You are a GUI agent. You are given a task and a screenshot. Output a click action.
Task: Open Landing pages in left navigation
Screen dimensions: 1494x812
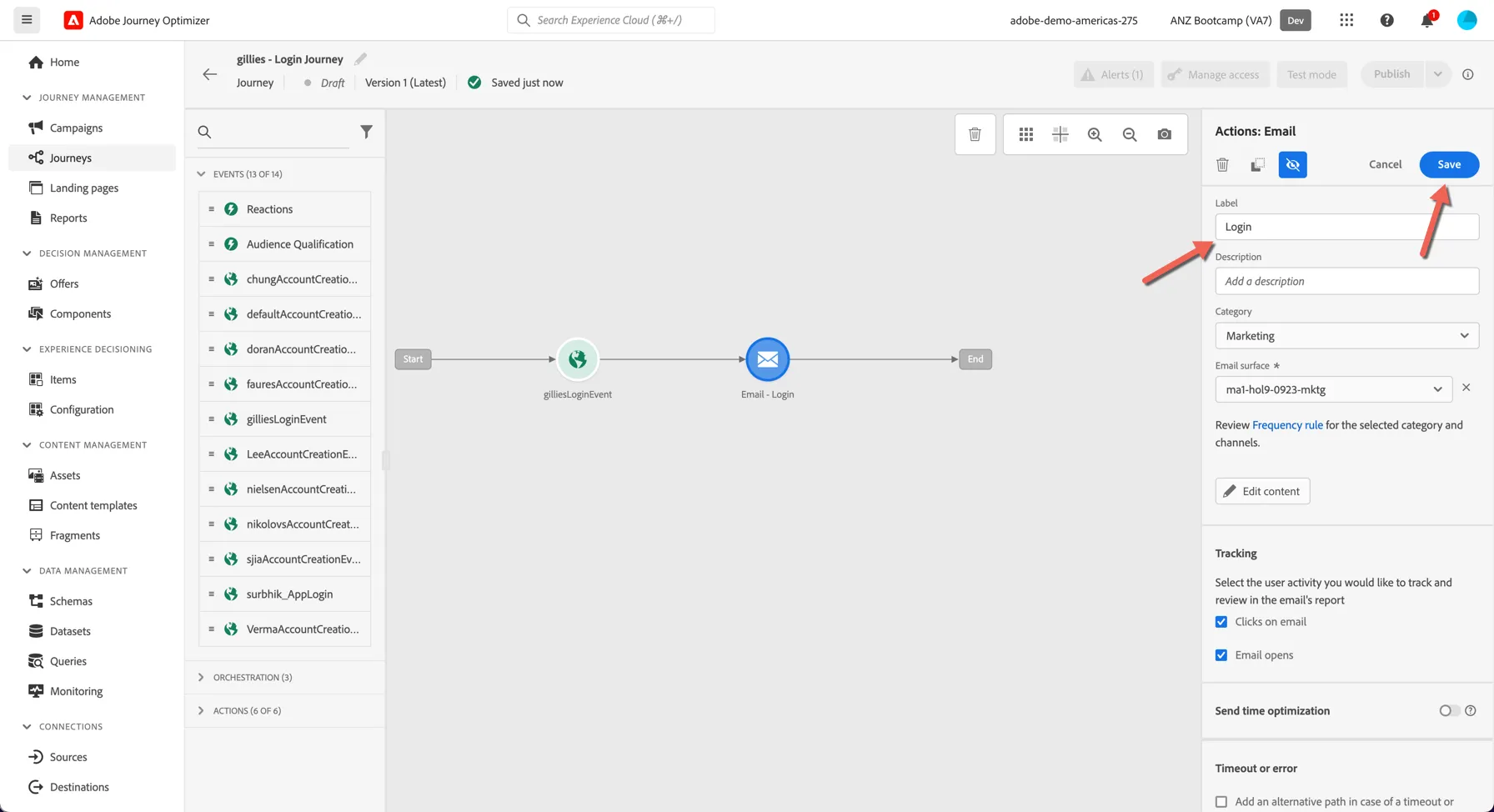click(x=84, y=188)
